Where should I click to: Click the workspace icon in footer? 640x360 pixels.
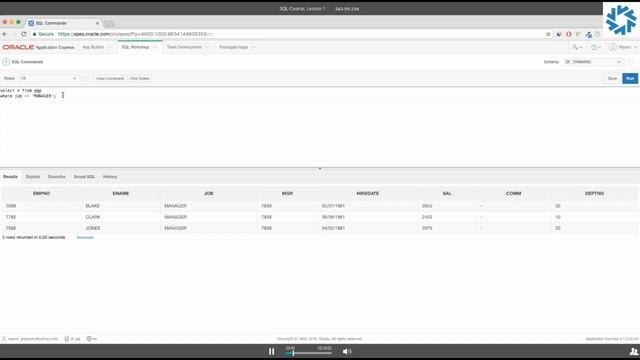[x=67, y=339]
